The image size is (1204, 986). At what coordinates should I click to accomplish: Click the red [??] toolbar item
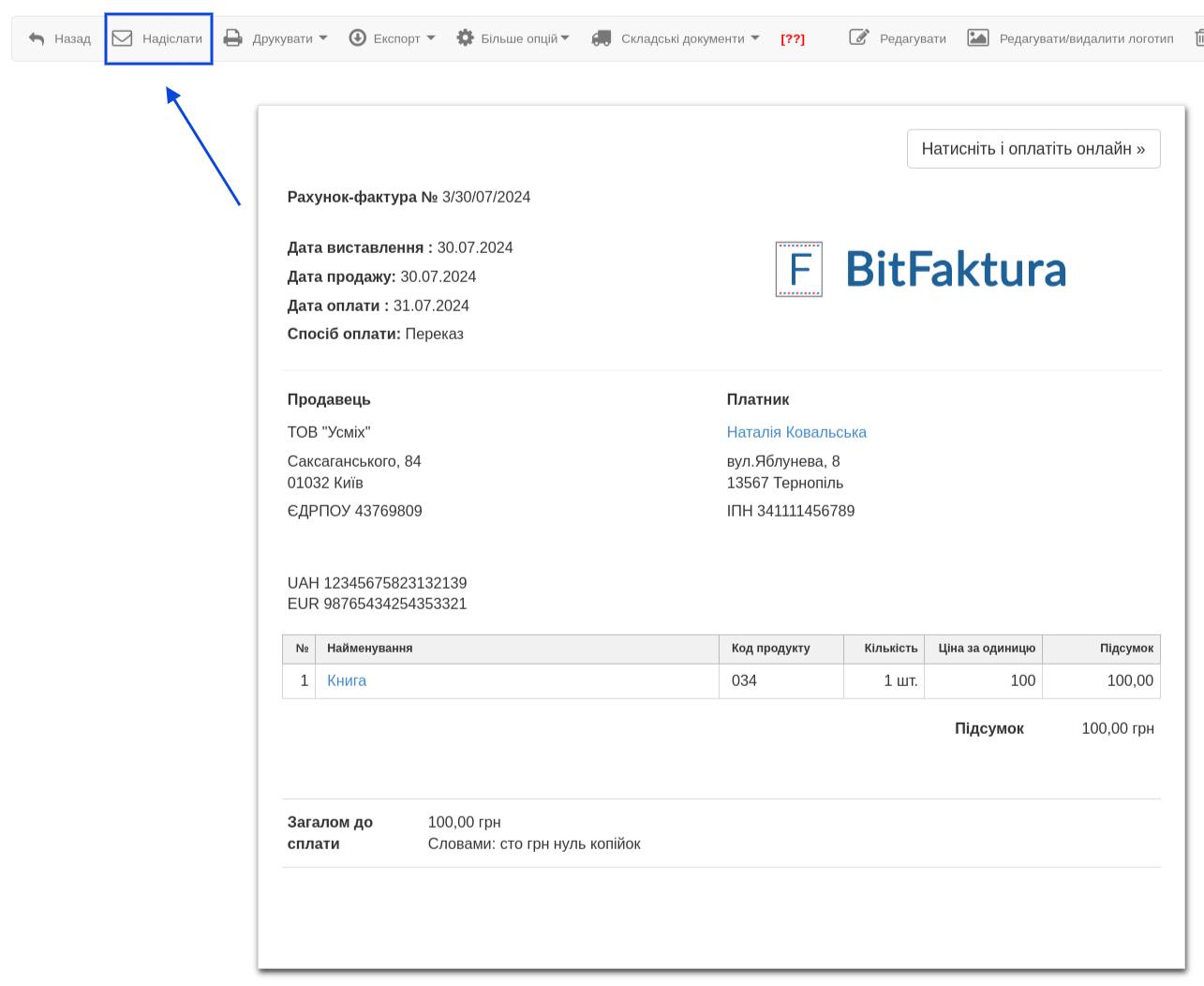click(793, 39)
